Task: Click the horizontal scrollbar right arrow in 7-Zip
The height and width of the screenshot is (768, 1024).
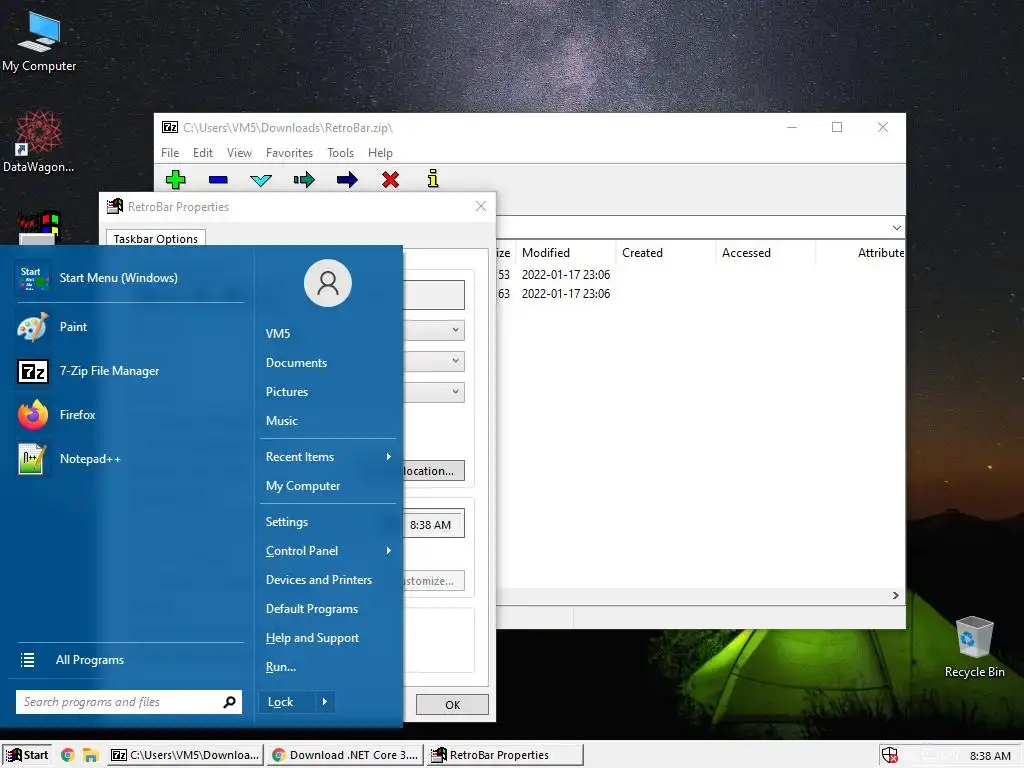Action: 895,596
